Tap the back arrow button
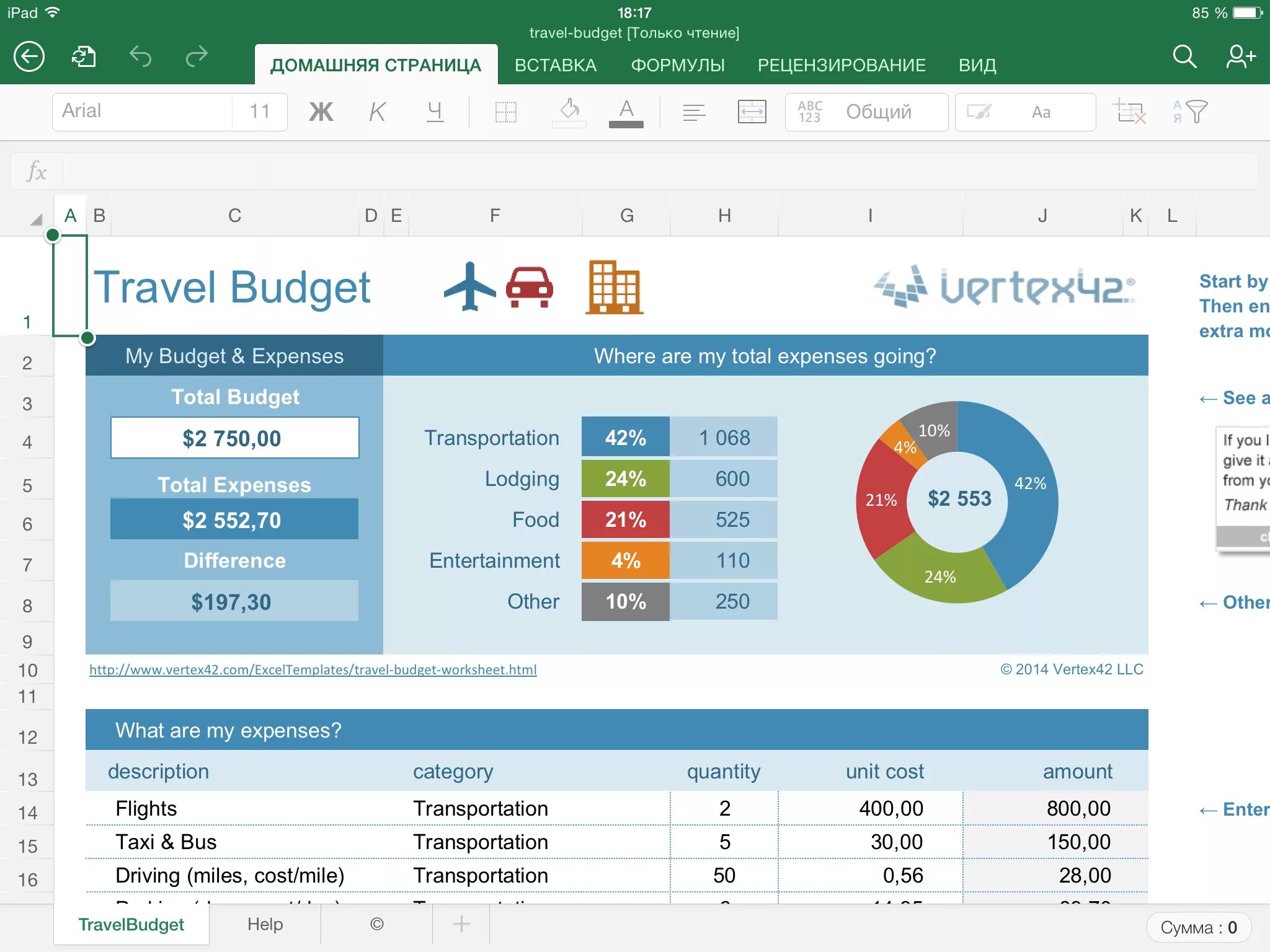 tap(29, 57)
